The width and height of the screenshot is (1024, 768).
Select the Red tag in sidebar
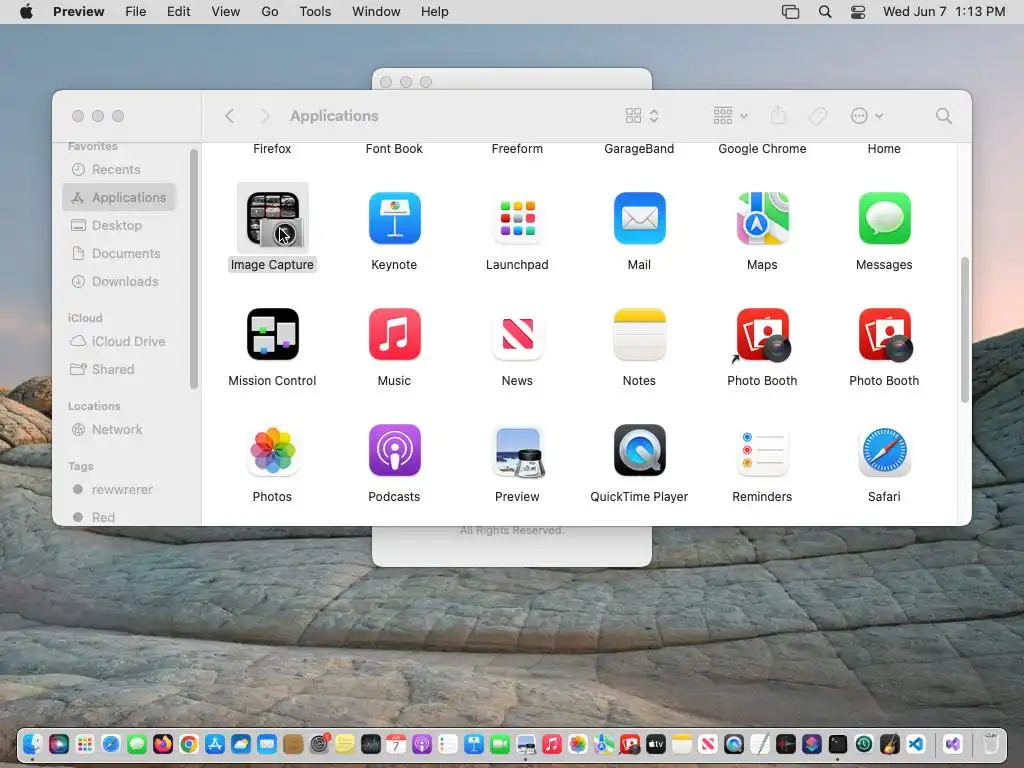pyautogui.click(x=120, y=517)
